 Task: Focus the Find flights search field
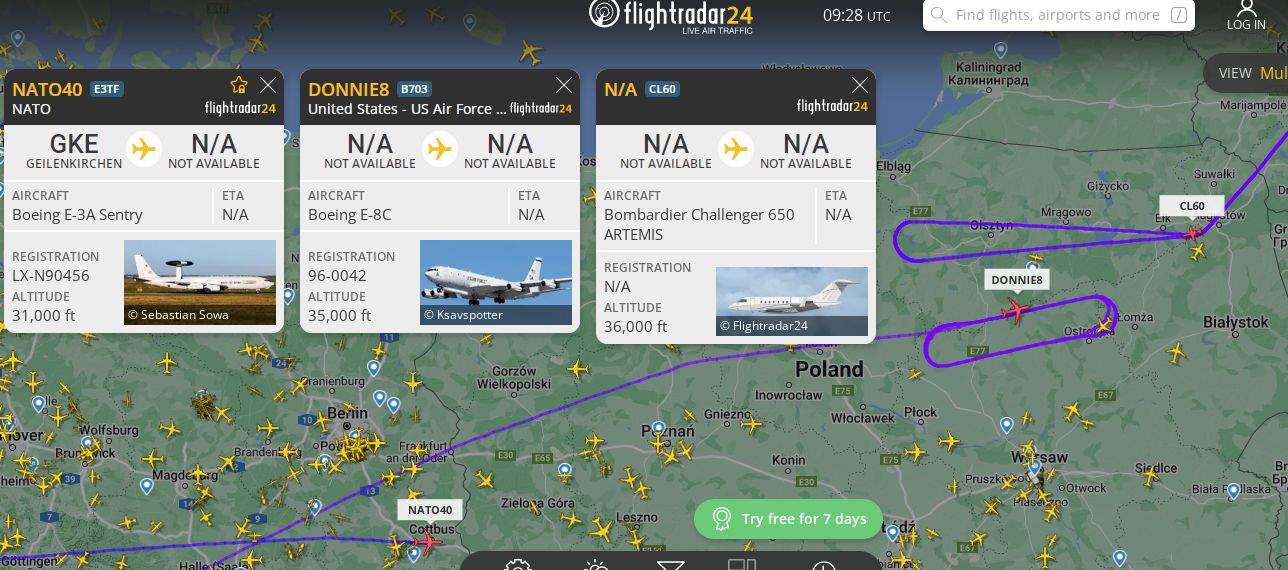tap(1058, 15)
